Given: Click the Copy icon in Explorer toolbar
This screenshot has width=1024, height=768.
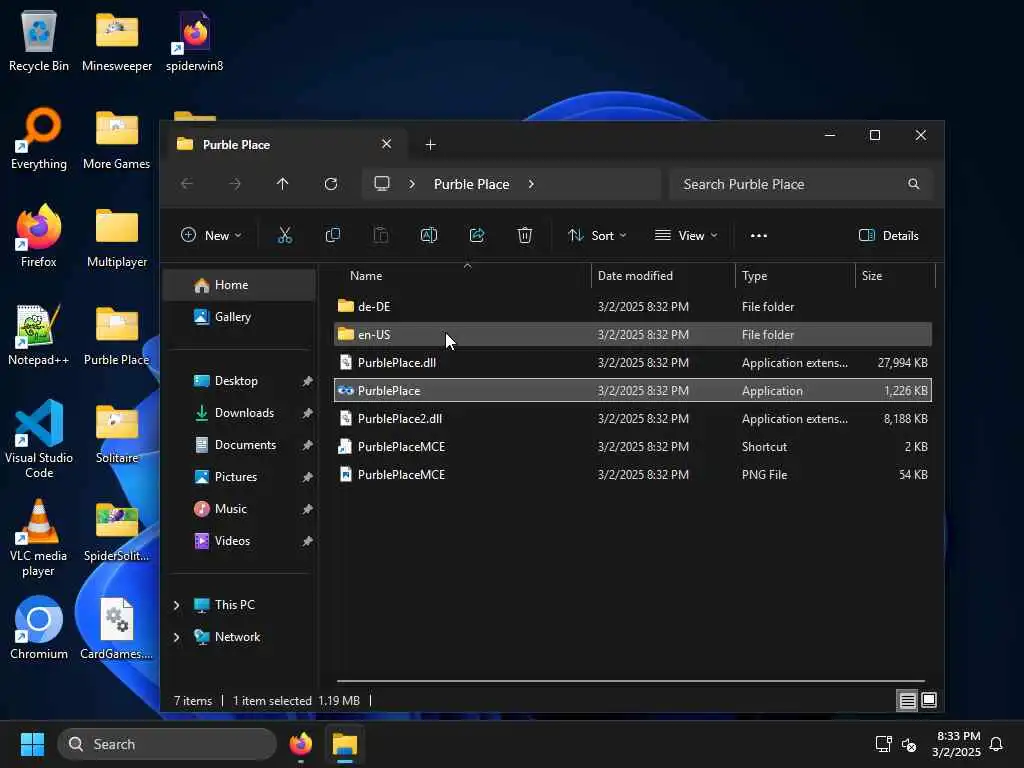Looking at the screenshot, I should [332, 236].
